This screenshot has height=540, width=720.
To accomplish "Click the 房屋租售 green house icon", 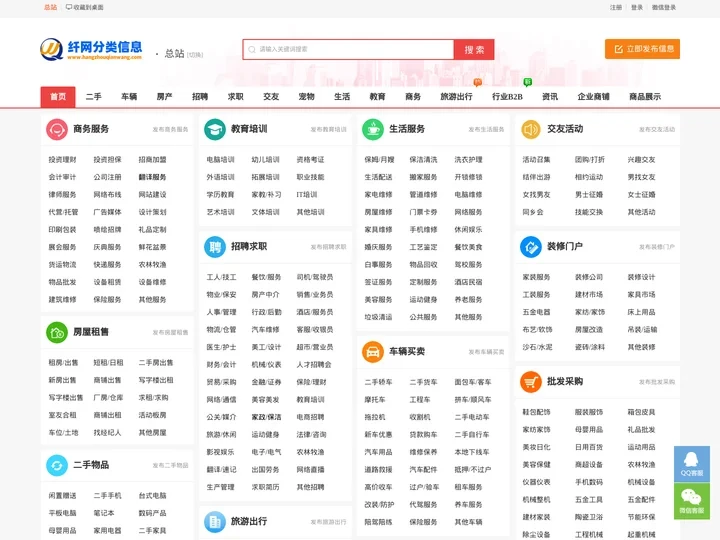I will [x=57, y=332].
